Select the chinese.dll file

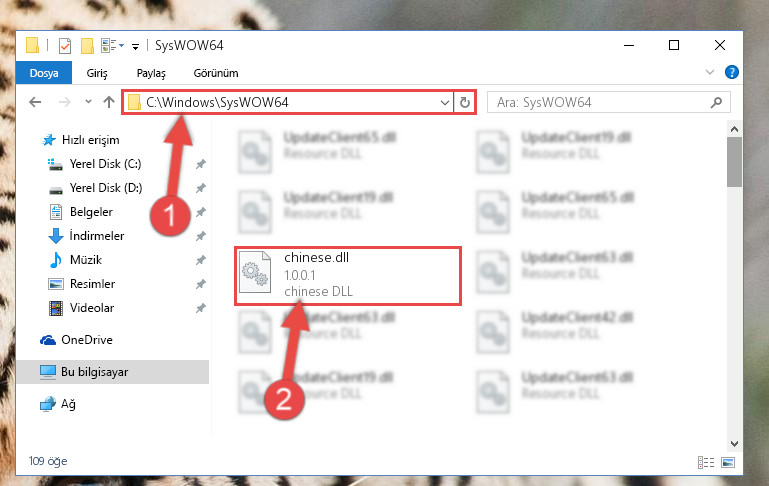(x=348, y=275)
